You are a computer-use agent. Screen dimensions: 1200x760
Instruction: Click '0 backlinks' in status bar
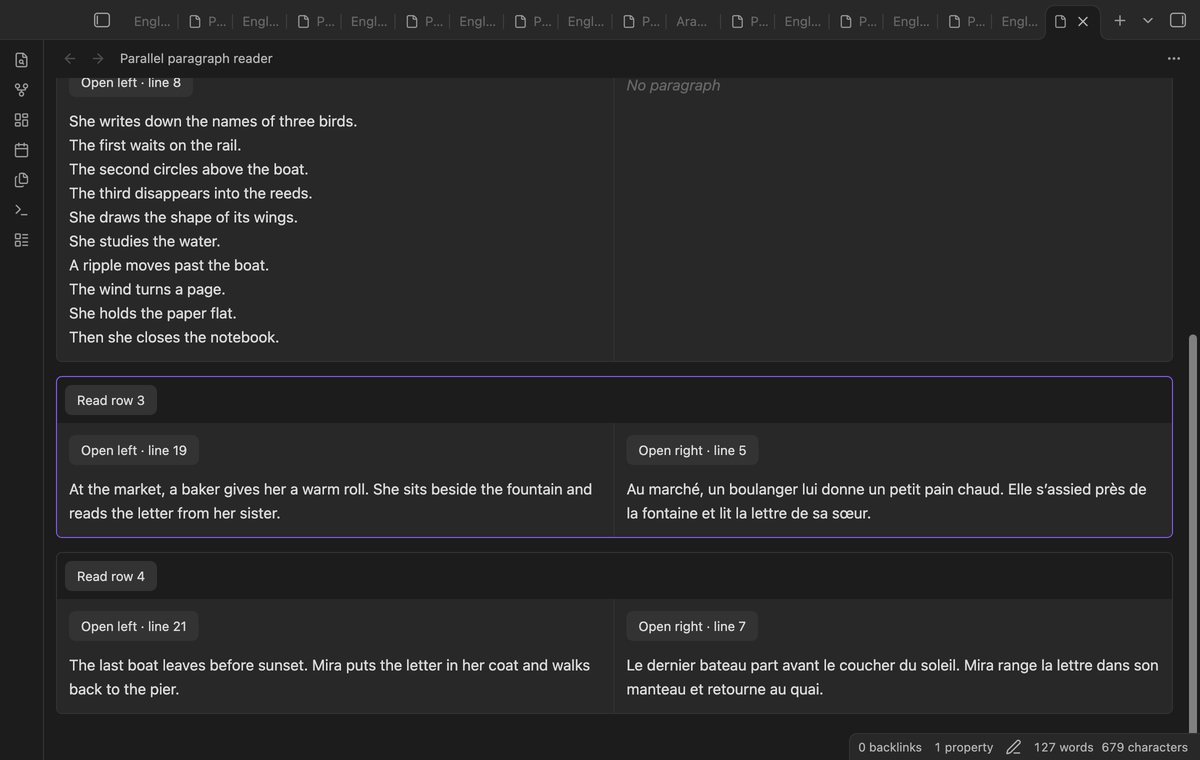(890, 747)
